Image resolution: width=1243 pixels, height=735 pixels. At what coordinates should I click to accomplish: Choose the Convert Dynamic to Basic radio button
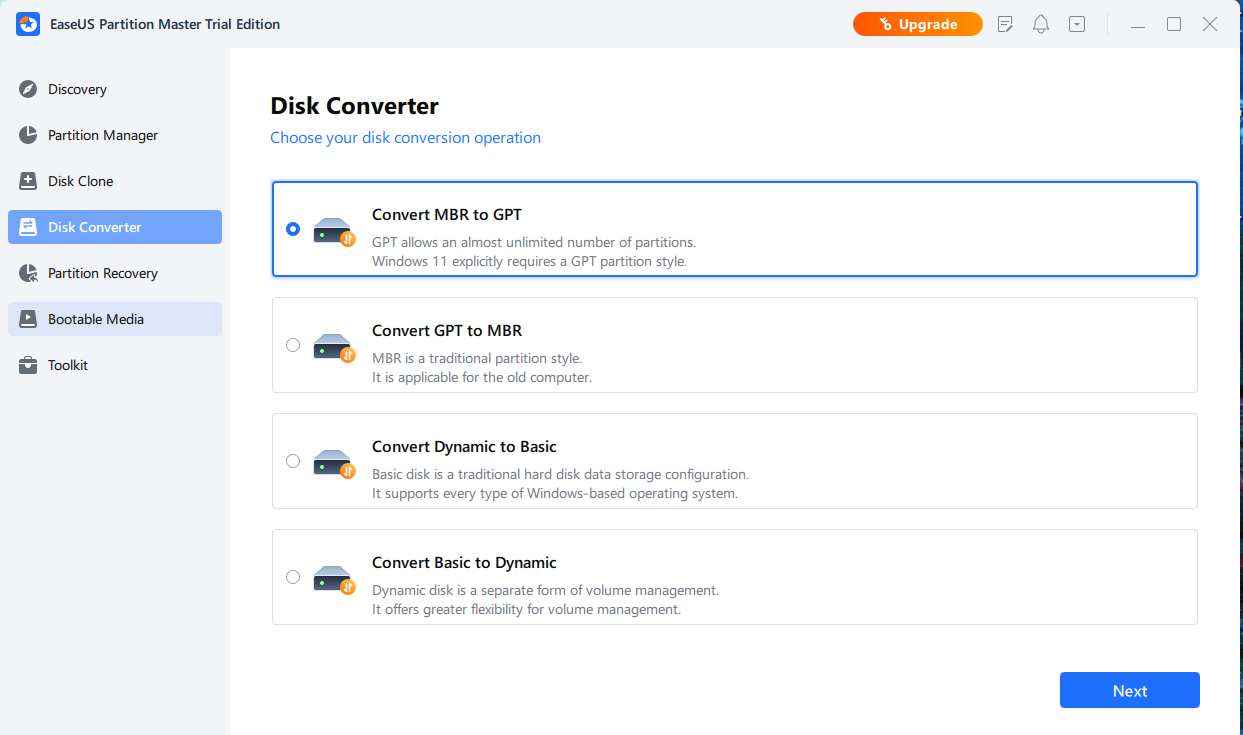point(293,461)
